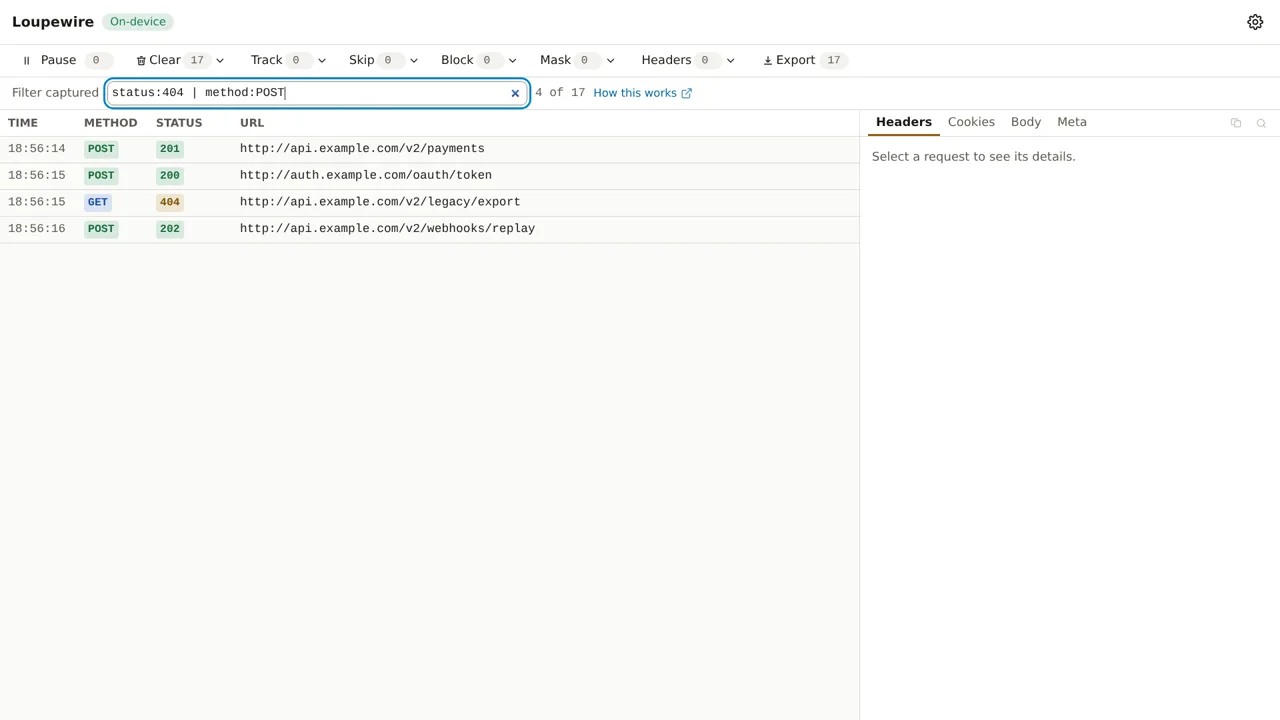The width and height of the screenshot is (1280, 720).
Task: Switch to the Body tab
Action: point(1026,122)
